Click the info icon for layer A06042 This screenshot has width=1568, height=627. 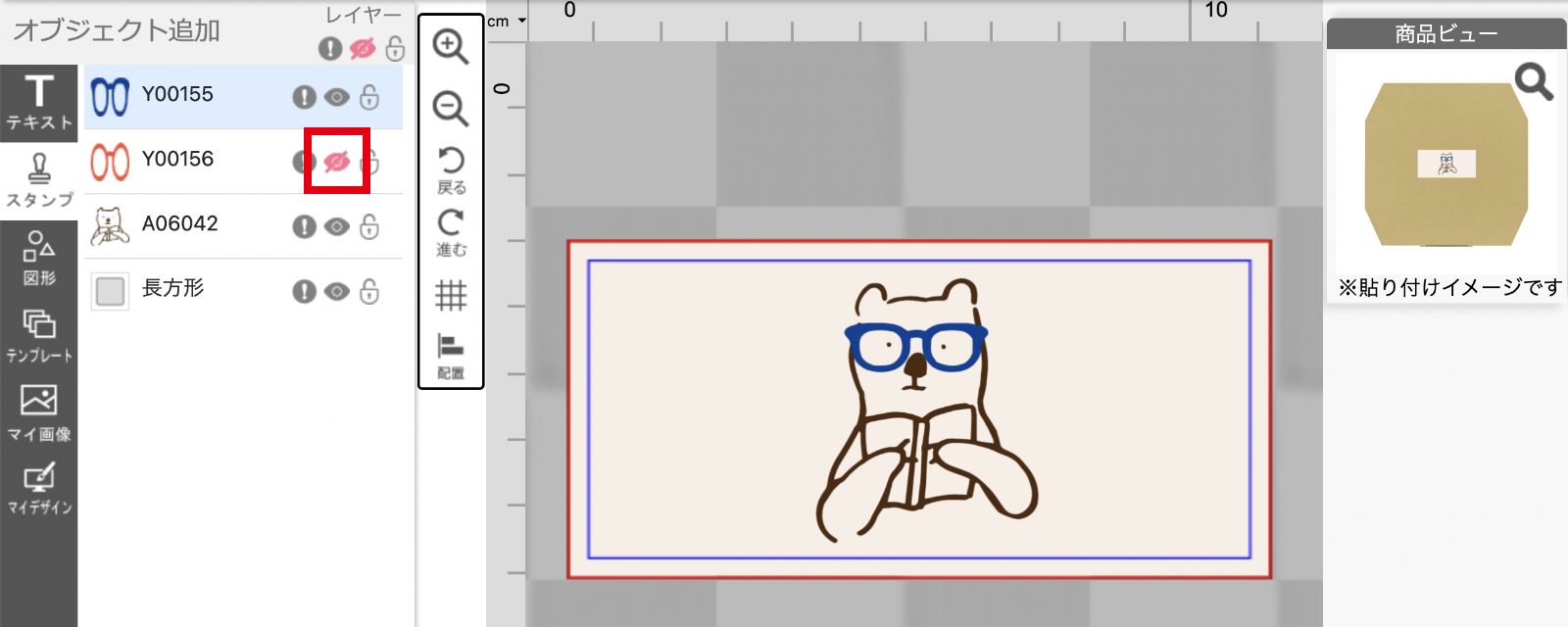(304, 227)
